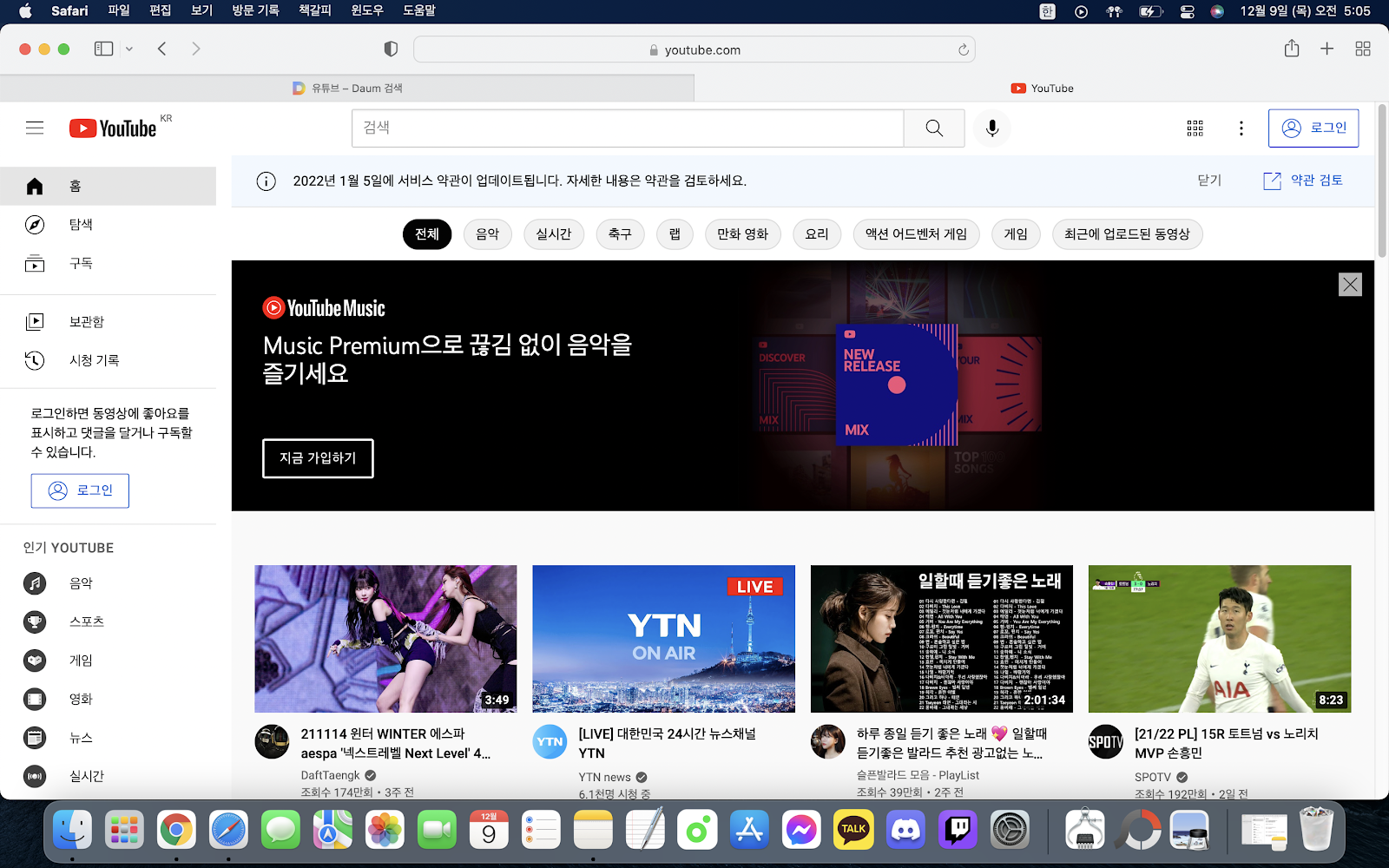Open 영화 item in sidebar
Screen dimensions: 1389x868
pos(108,699)
